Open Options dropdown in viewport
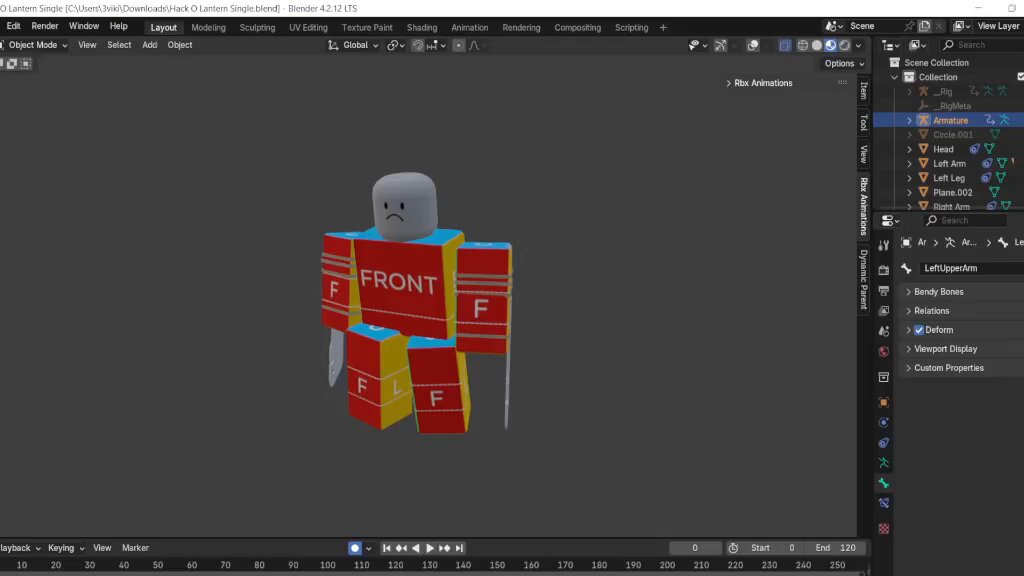This screenshot has width=1024, height=576. (844, 63)
